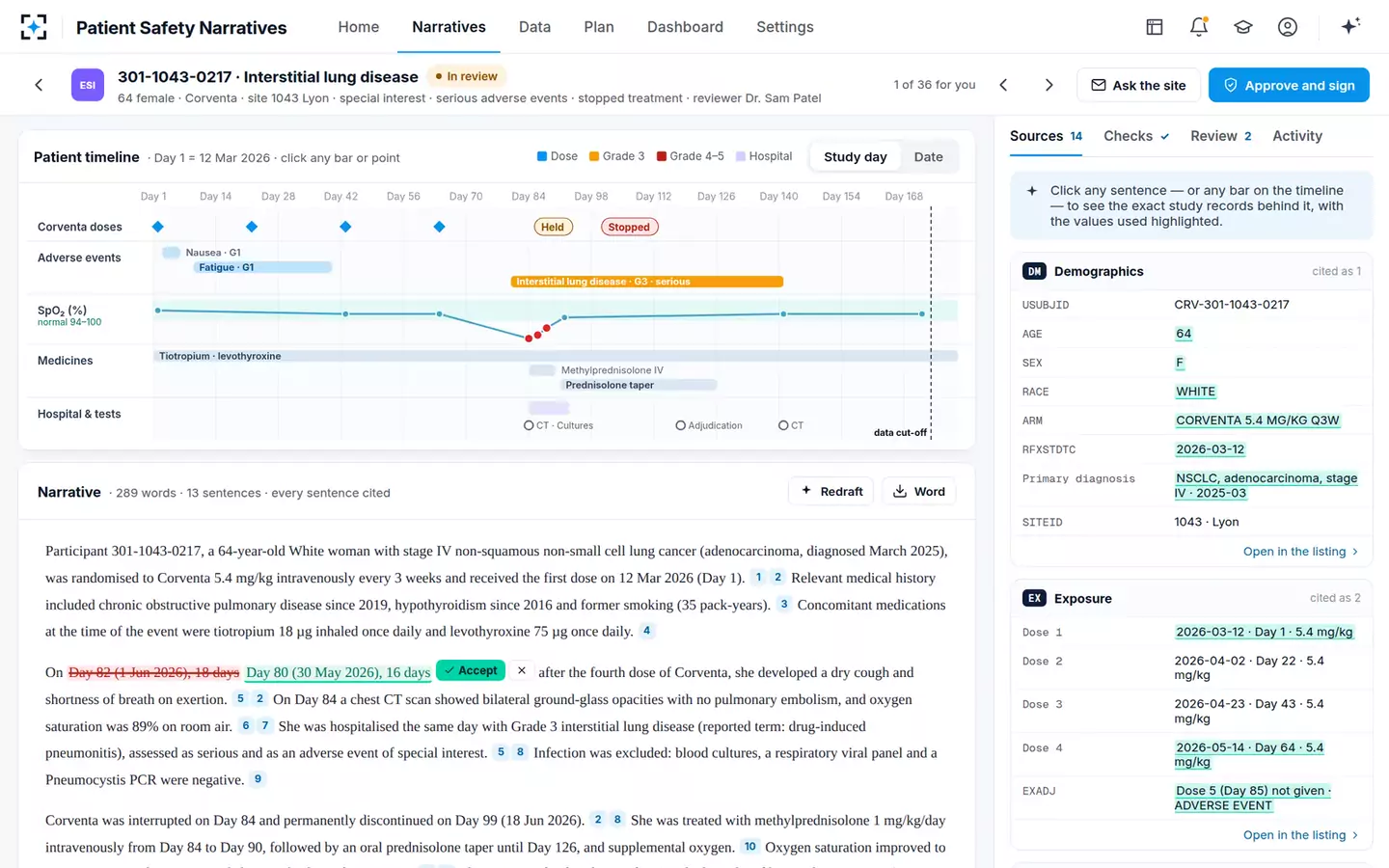Click the orange Grade 3 legend swatch
This screenshot has width=1389, height=868.
click(x=594, y=156)
